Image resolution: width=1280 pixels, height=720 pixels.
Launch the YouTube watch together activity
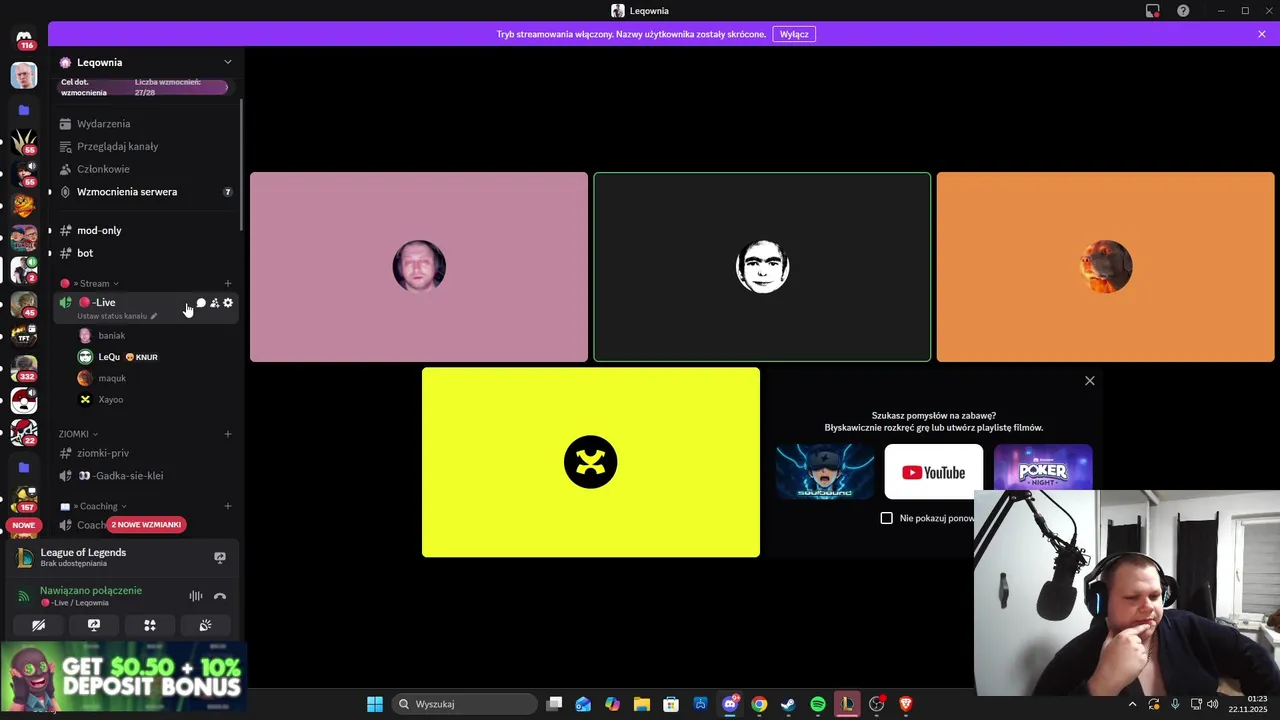pos(934,472)
